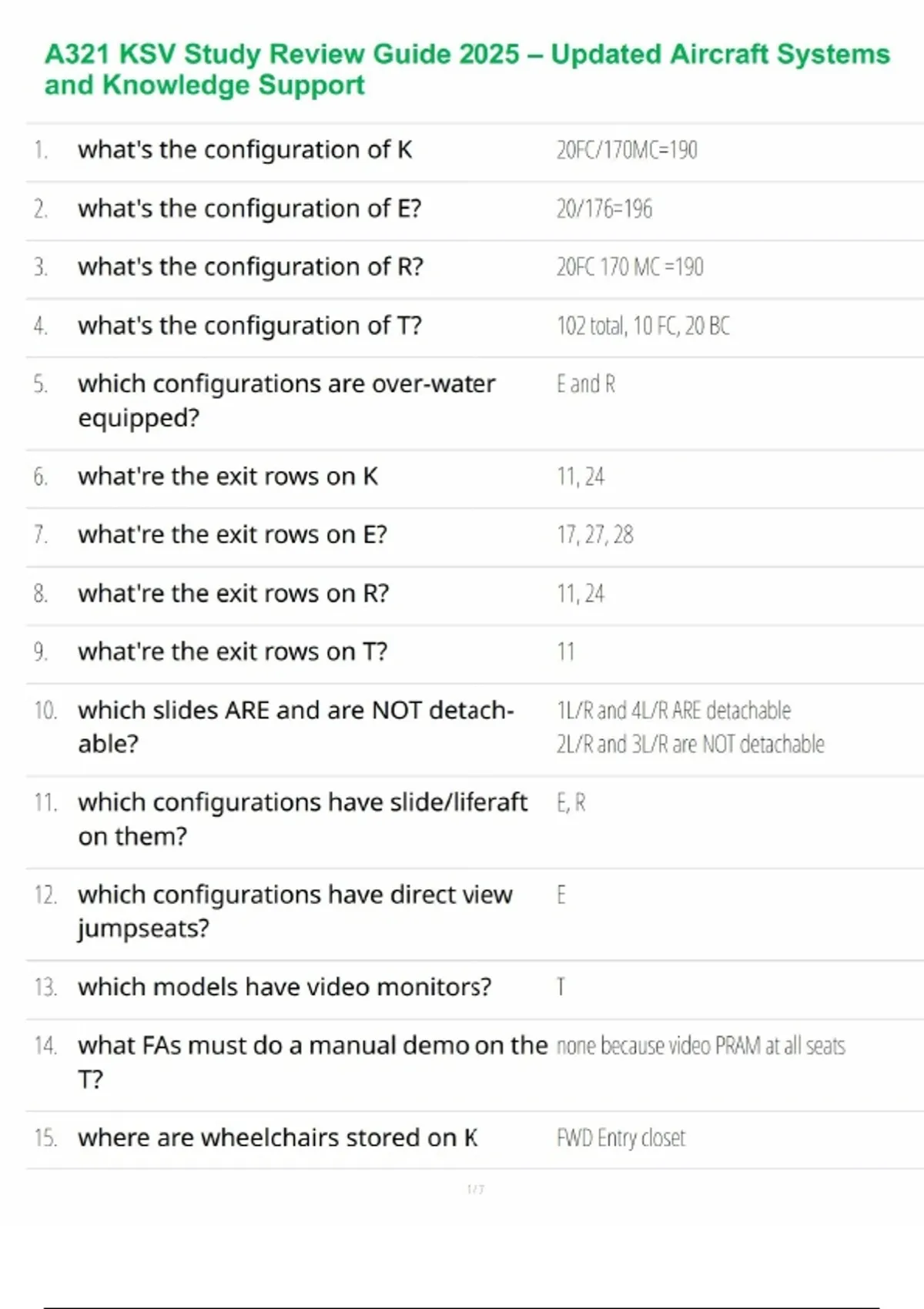Click the document title A321 KSV Study Review Guide
The width and height of the screenshot is (924, 1309).
(x=467, y=69)
